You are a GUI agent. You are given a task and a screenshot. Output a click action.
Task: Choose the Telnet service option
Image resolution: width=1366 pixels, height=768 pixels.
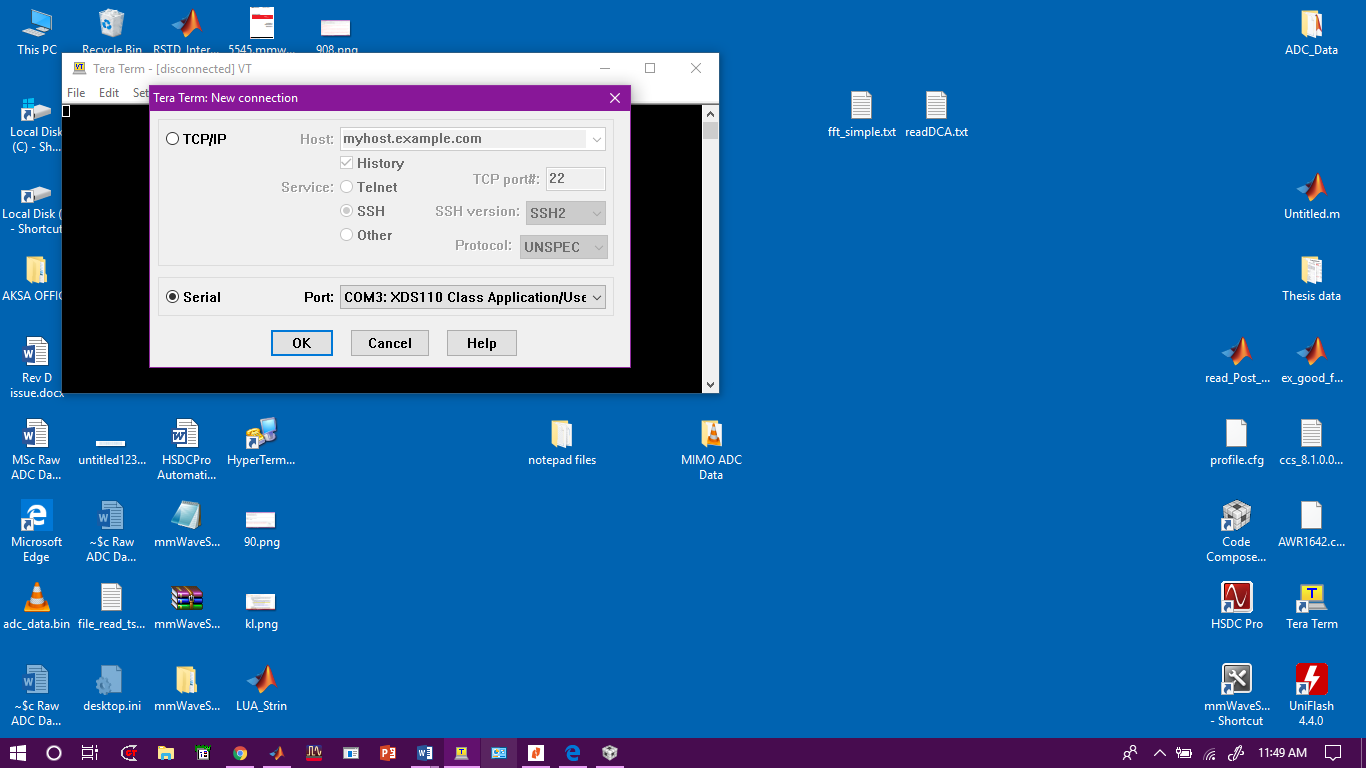(347, 187)
